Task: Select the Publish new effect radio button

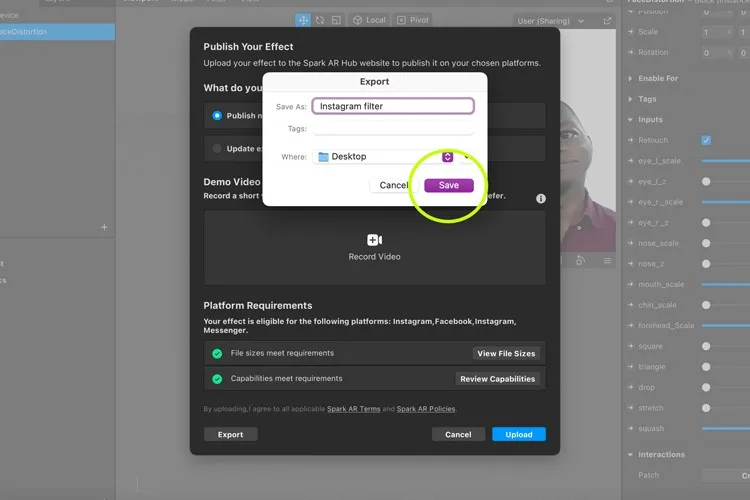Action: 217,115
